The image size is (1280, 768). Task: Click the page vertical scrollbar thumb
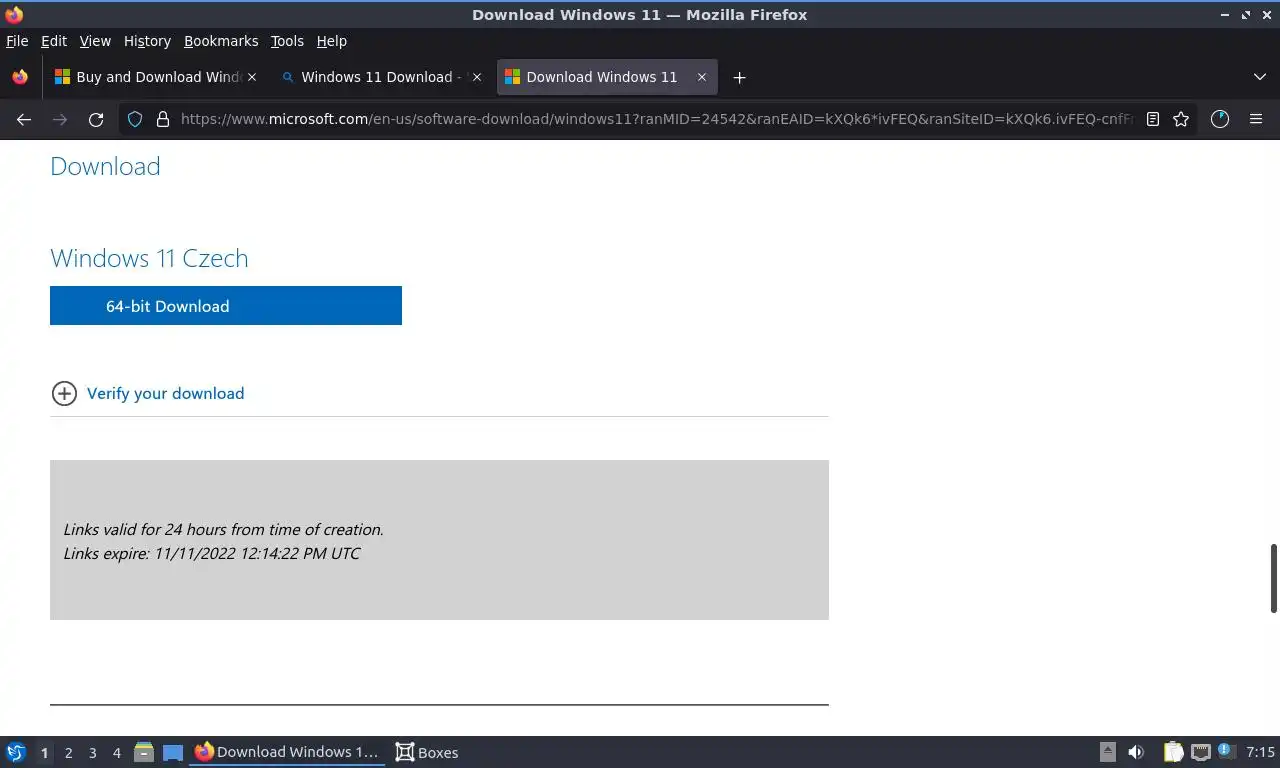(x=1274, y=578)
